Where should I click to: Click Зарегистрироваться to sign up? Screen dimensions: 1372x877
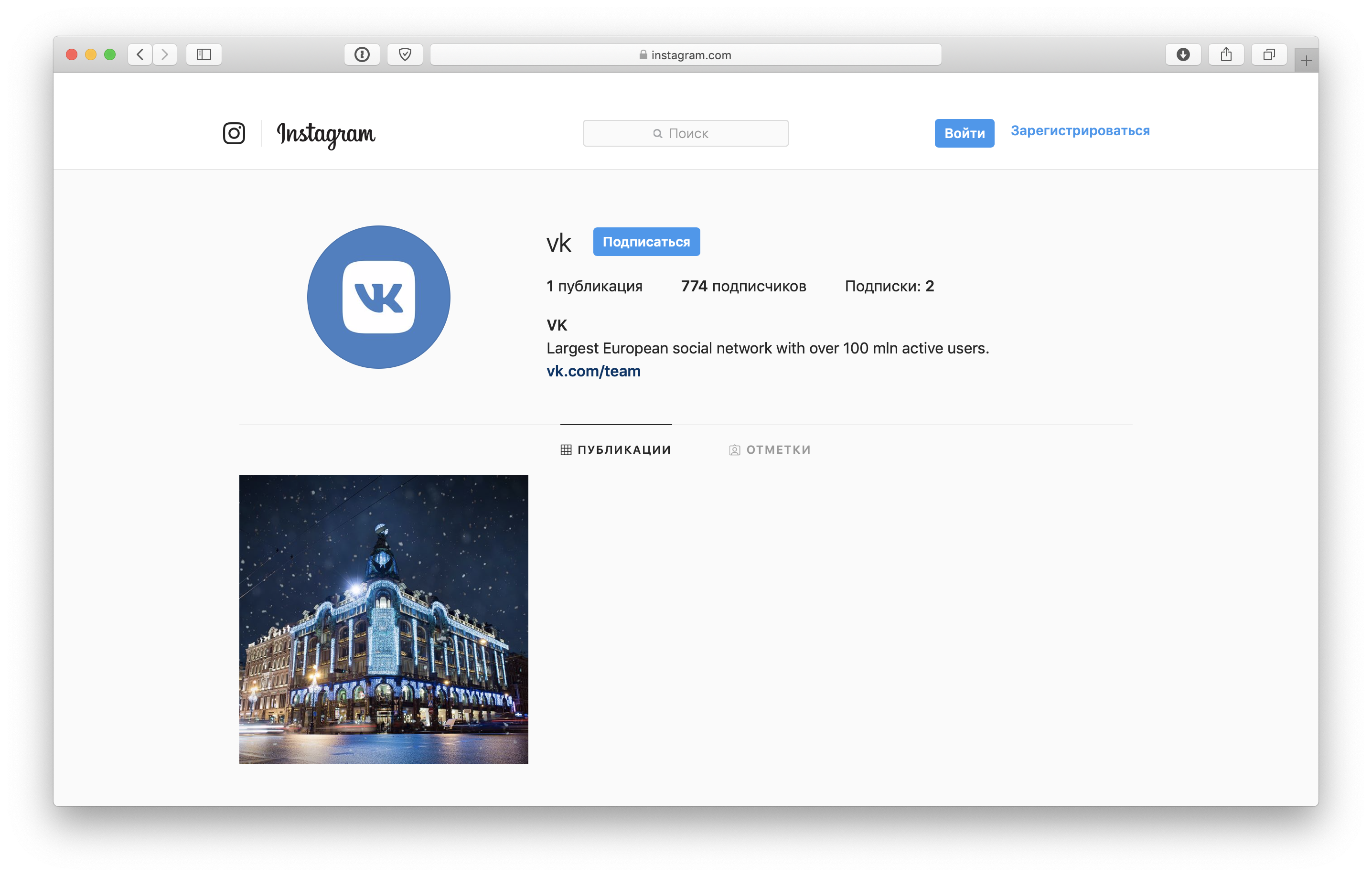coord(1080,130)
